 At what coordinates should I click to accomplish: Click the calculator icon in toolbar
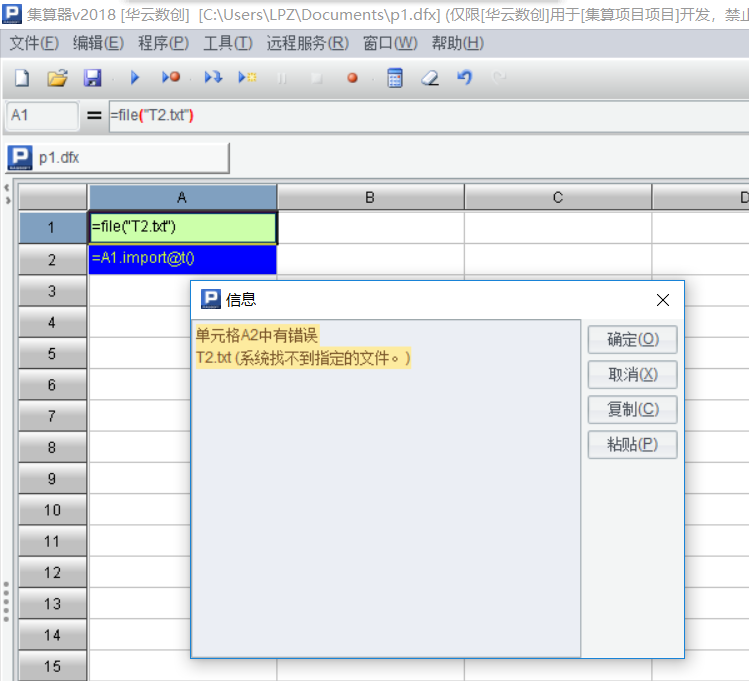[x=395, y=78]
